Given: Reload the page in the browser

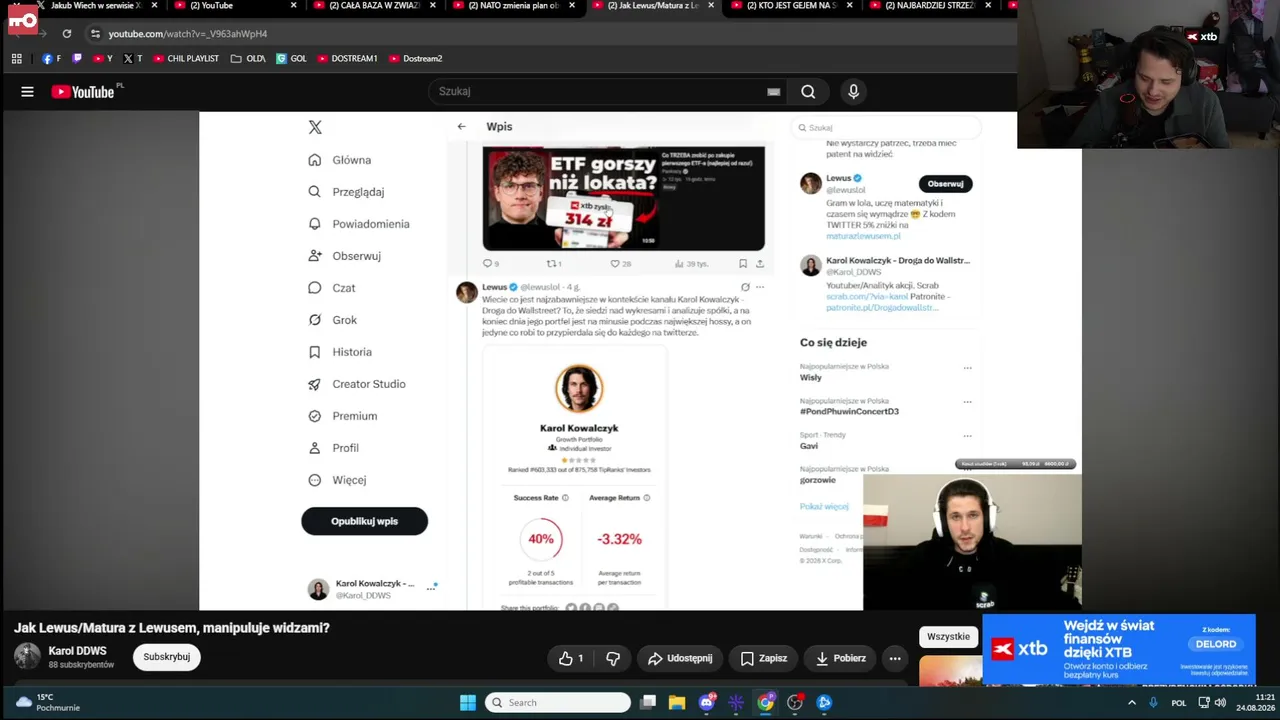Looking at the screenshot, I should point(67,34).
